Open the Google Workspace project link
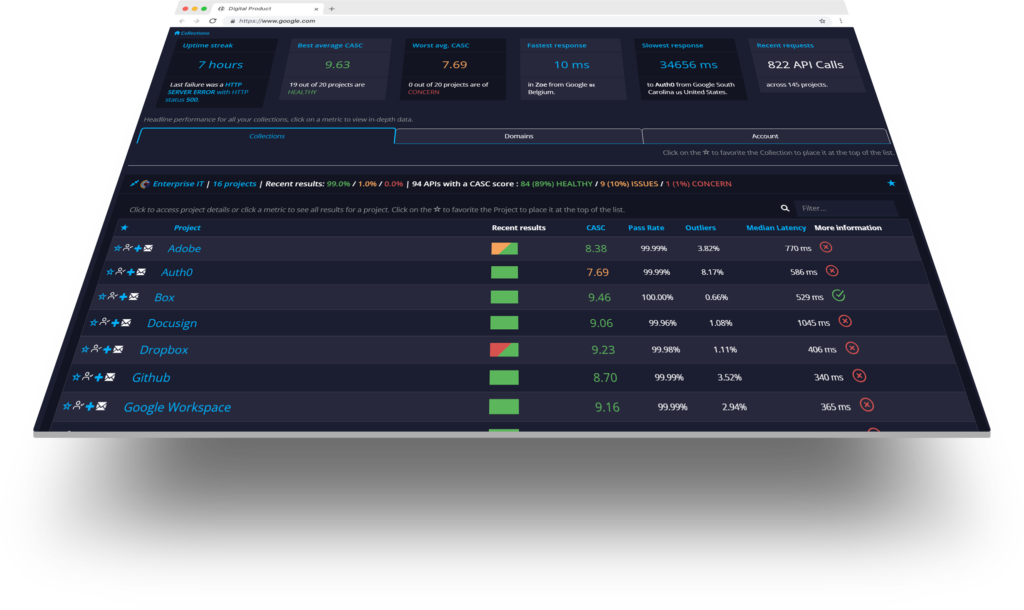This screenshot has height=610, width=1024. pos(177,407)
